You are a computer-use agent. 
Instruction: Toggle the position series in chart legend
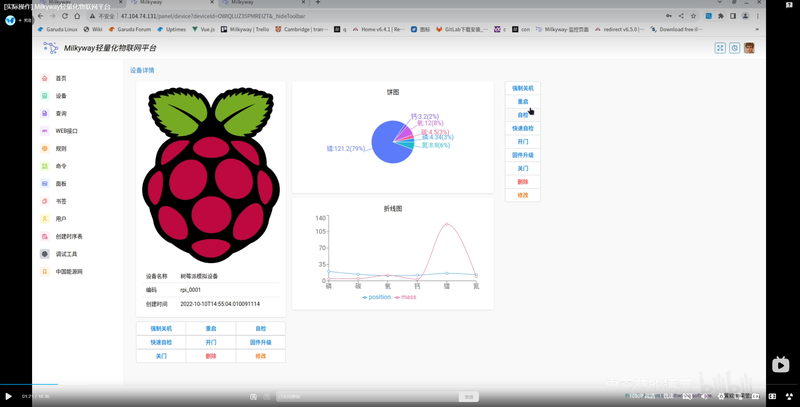click(x=376, y=297)
